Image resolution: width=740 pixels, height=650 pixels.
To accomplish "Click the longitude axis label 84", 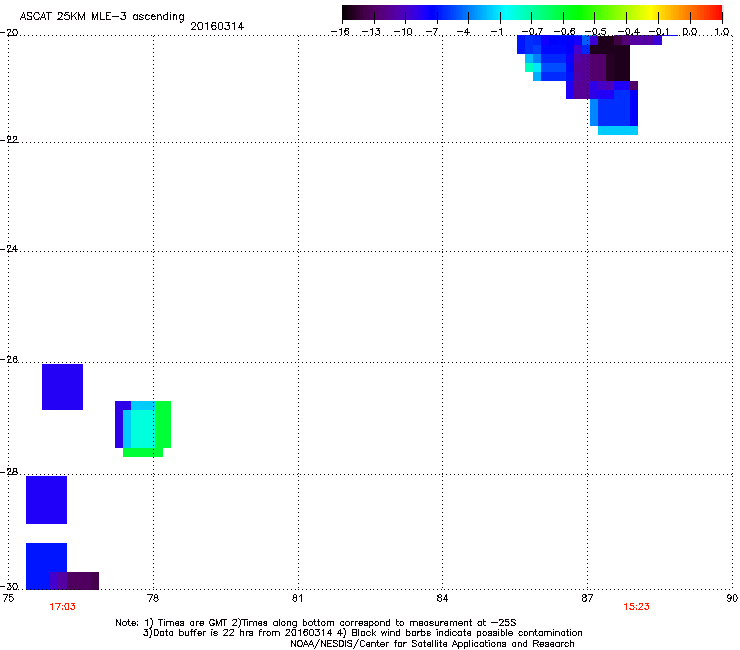I will [x=442, y=598].
